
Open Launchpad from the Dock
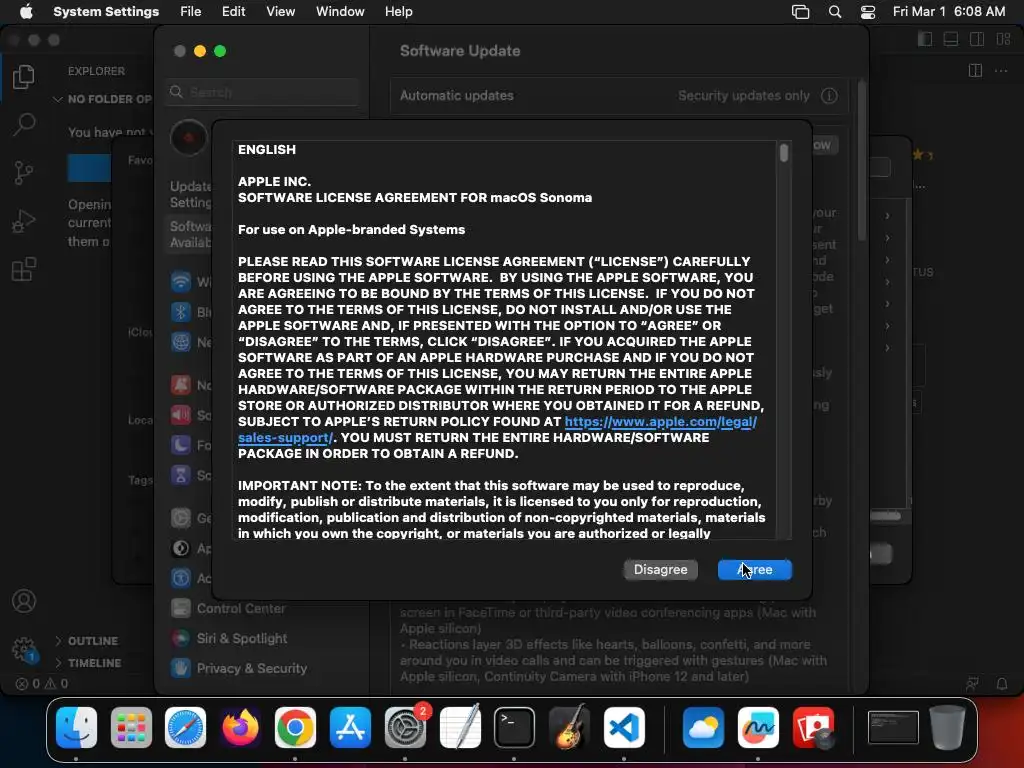[x=131, y=728]
